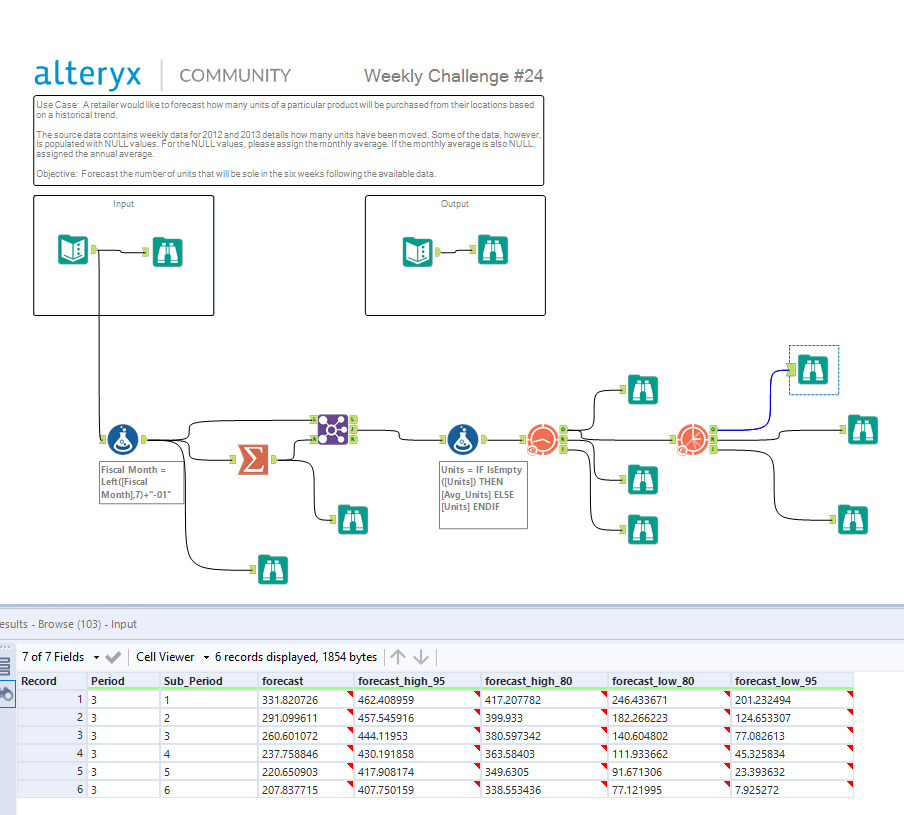Select cell 399.933
This screenshot has width=904, height=815.
pos(544,718)
